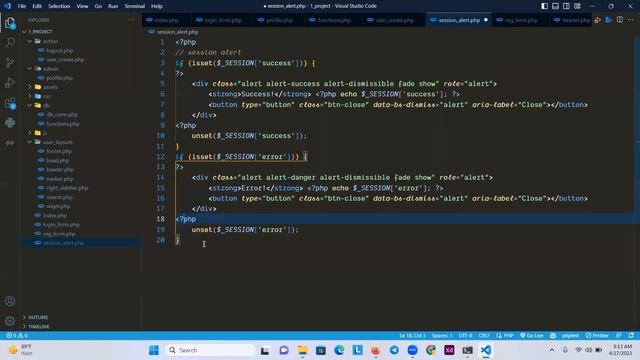Open the editor more actions ellipsis

(x=631, y=20)
